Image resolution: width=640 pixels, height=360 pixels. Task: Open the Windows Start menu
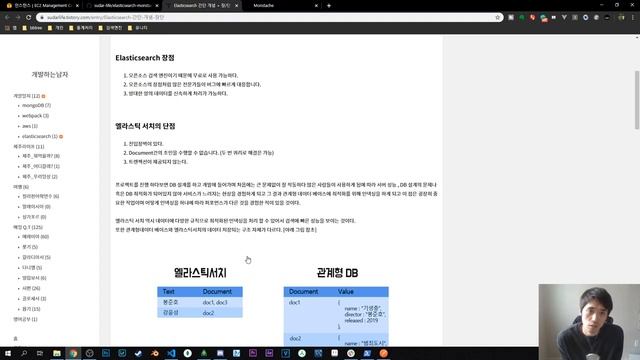click(x=8, y=353)
